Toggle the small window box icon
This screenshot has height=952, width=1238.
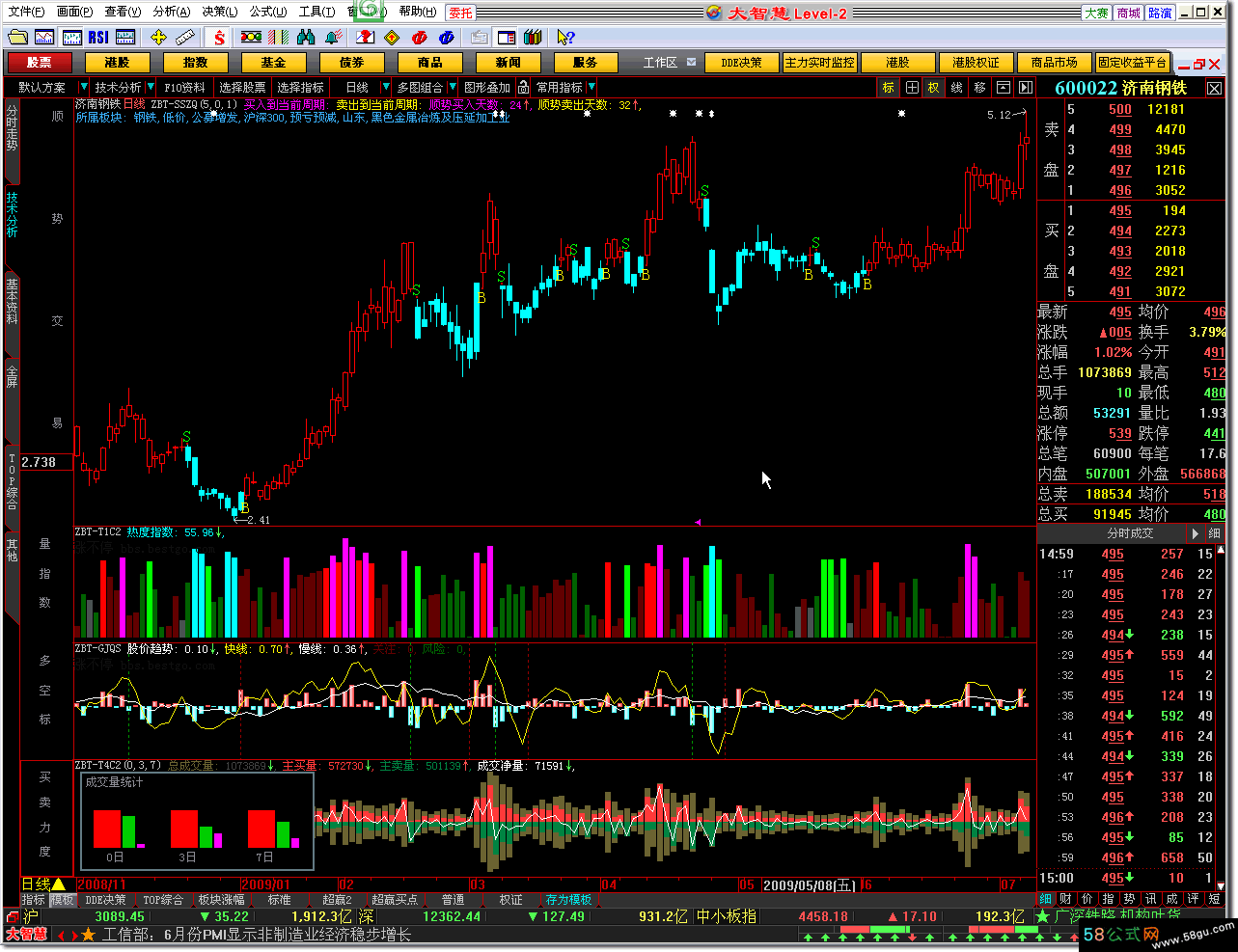point(1004,87)
